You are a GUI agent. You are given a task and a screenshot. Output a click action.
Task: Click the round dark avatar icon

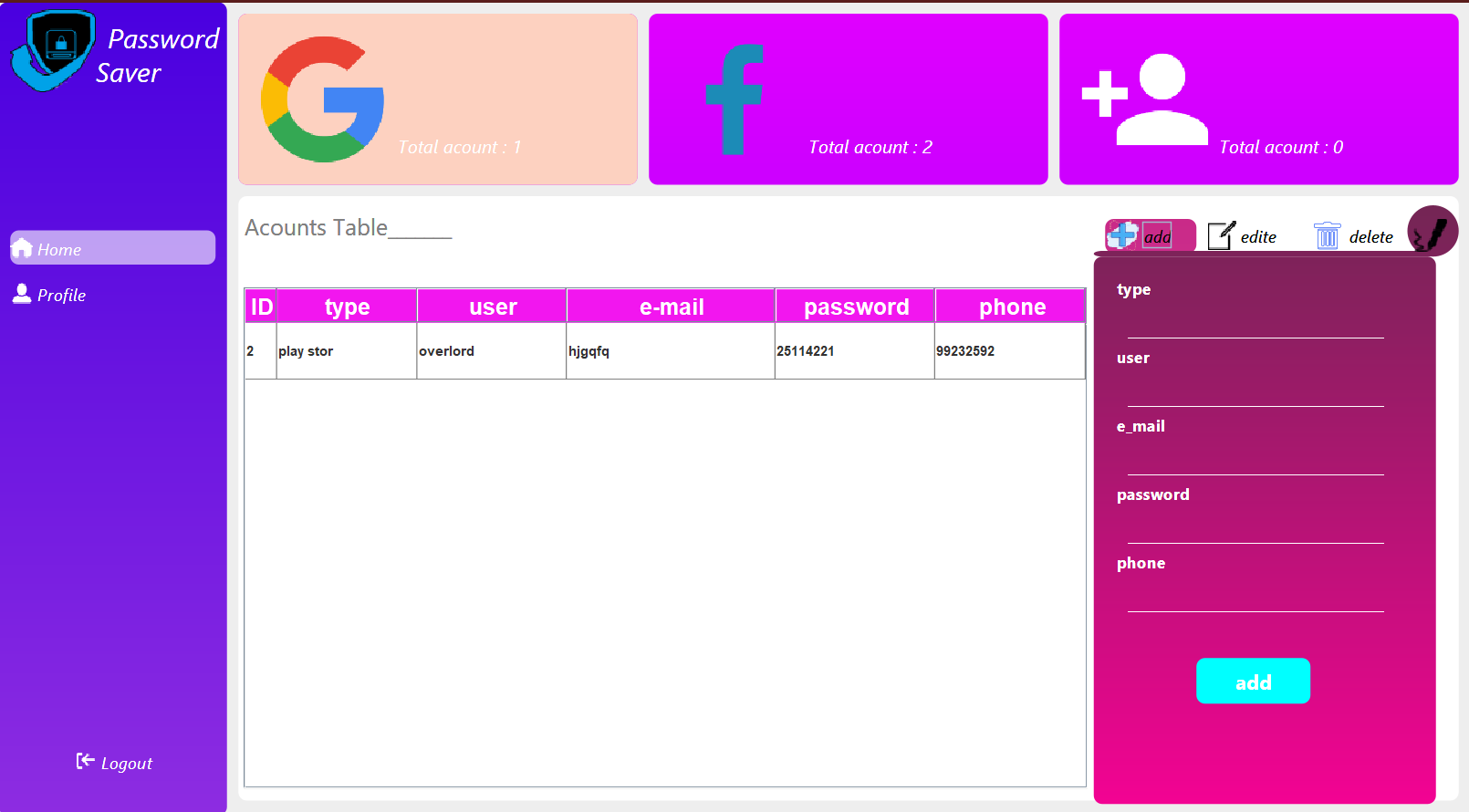pyautogui.click(x=1433, y=231)
